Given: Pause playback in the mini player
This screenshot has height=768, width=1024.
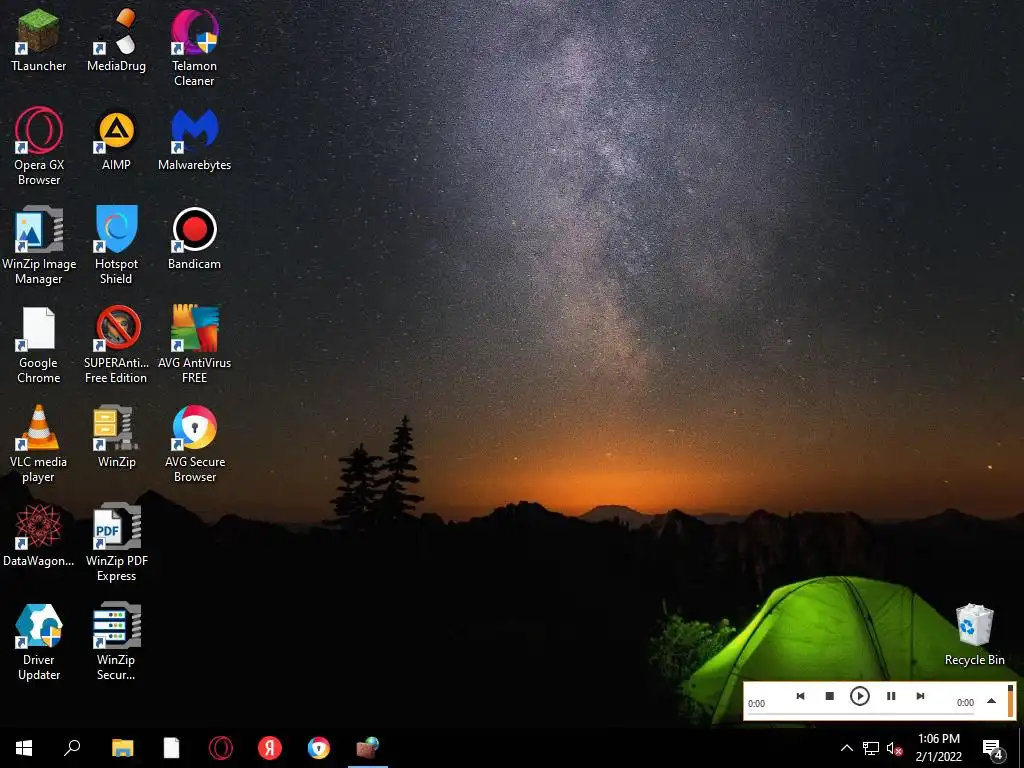Looking at the screenshot, I should click(891, 696).
